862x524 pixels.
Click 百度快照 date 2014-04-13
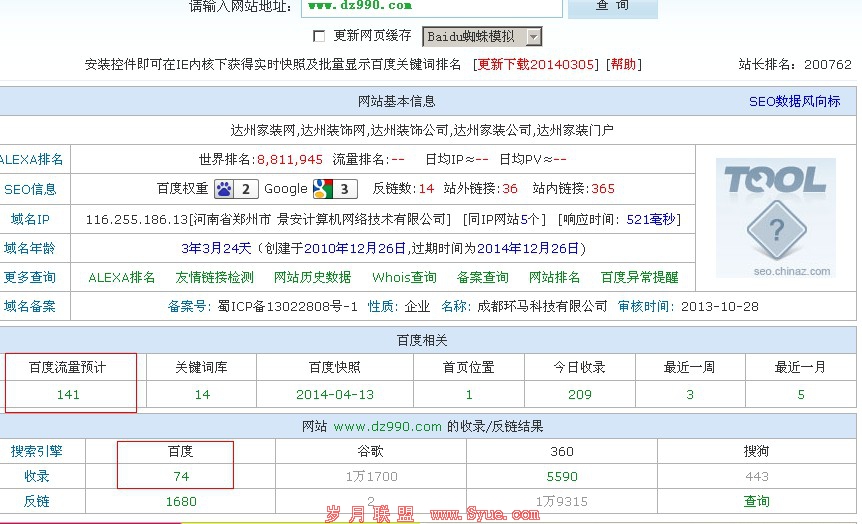coord(335,395)
